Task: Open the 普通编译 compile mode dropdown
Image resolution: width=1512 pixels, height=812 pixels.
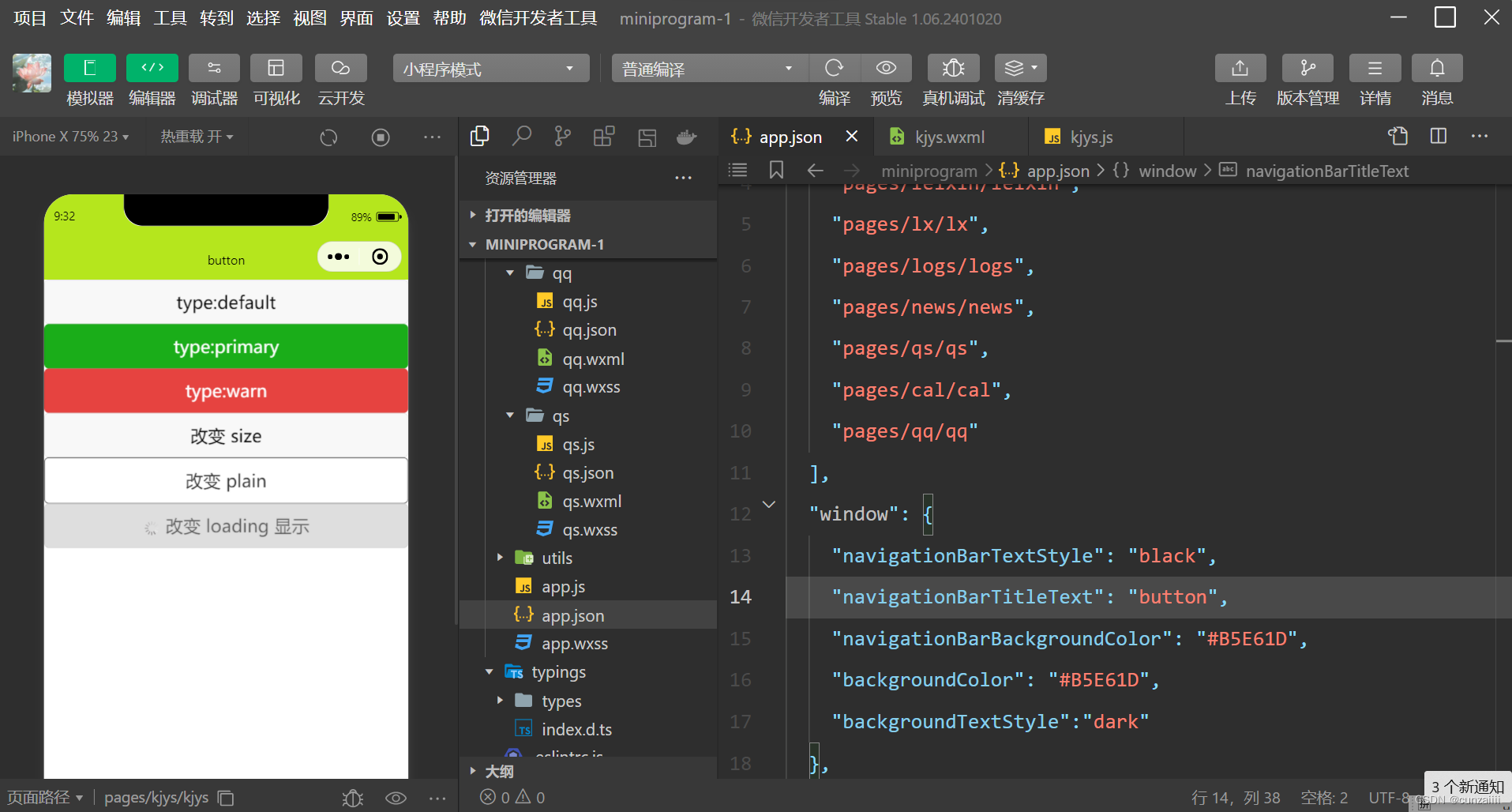Action: (x=709, y=69)
